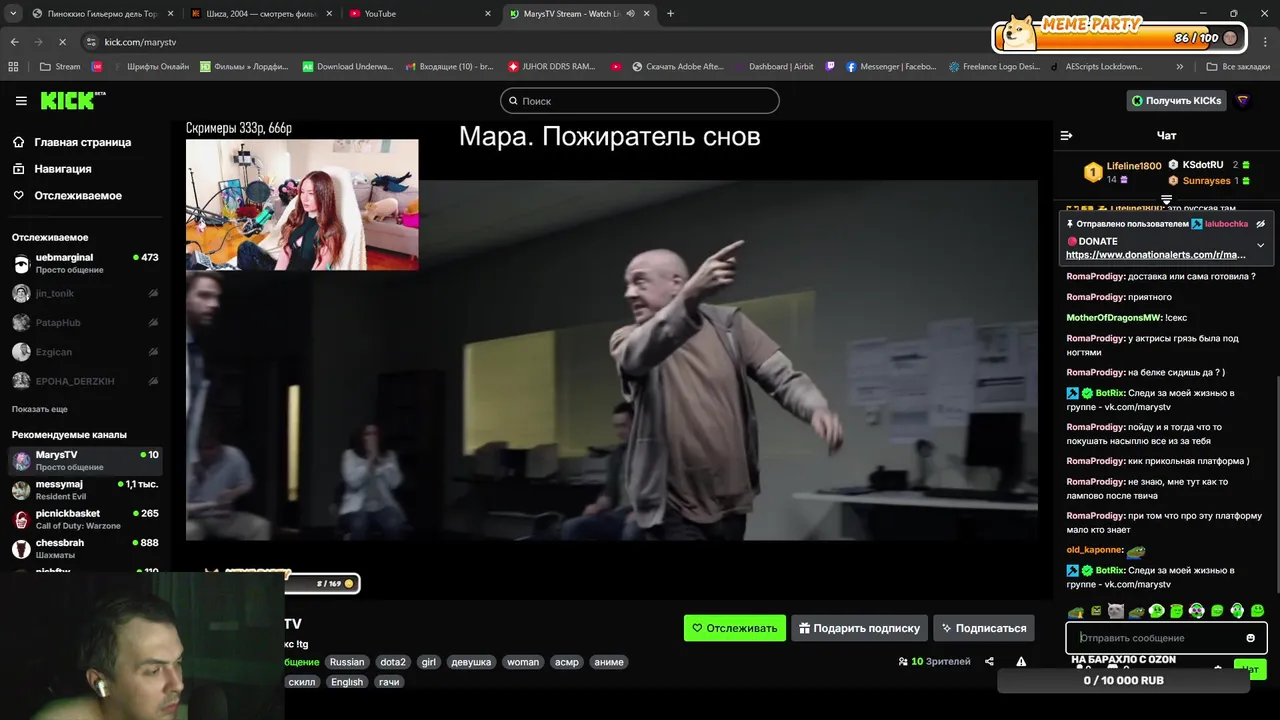Select the асмр tag
This screenshot has height=720, width=1280.
click(567, 662)
